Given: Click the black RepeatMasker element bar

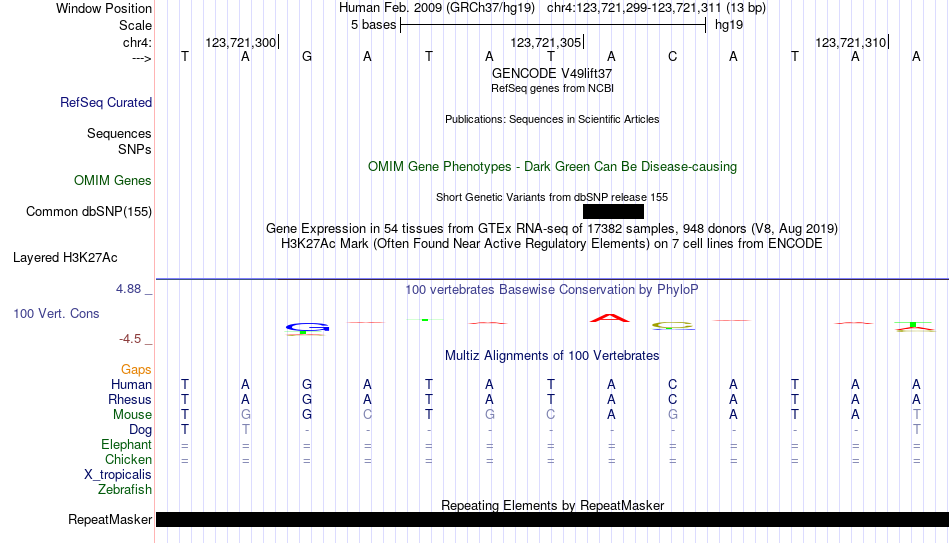Looking at the screenshot, I should tap(553, 519).
